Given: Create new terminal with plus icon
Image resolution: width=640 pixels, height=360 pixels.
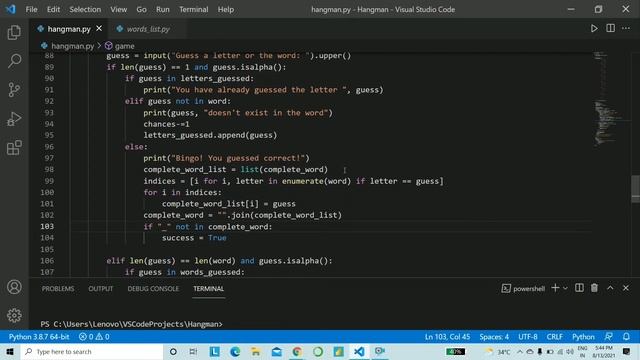Looking at the screenshot, I should coord(555,288).
